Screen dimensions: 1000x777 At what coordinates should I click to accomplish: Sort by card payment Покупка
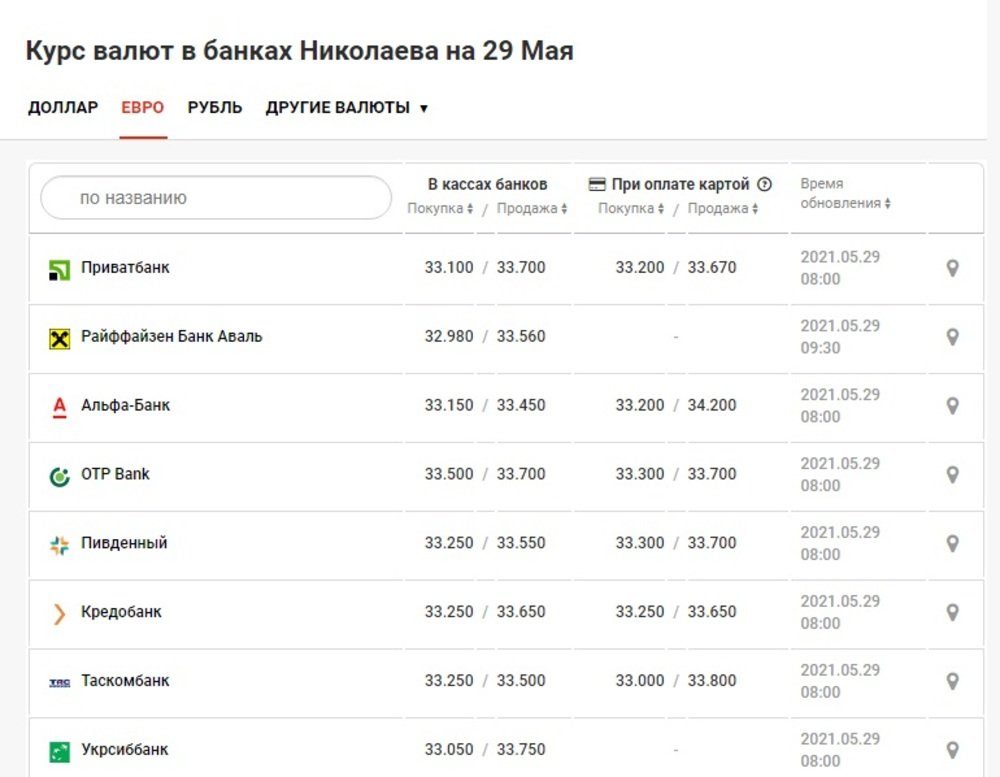pyautogui.click(x=631, y=209)
